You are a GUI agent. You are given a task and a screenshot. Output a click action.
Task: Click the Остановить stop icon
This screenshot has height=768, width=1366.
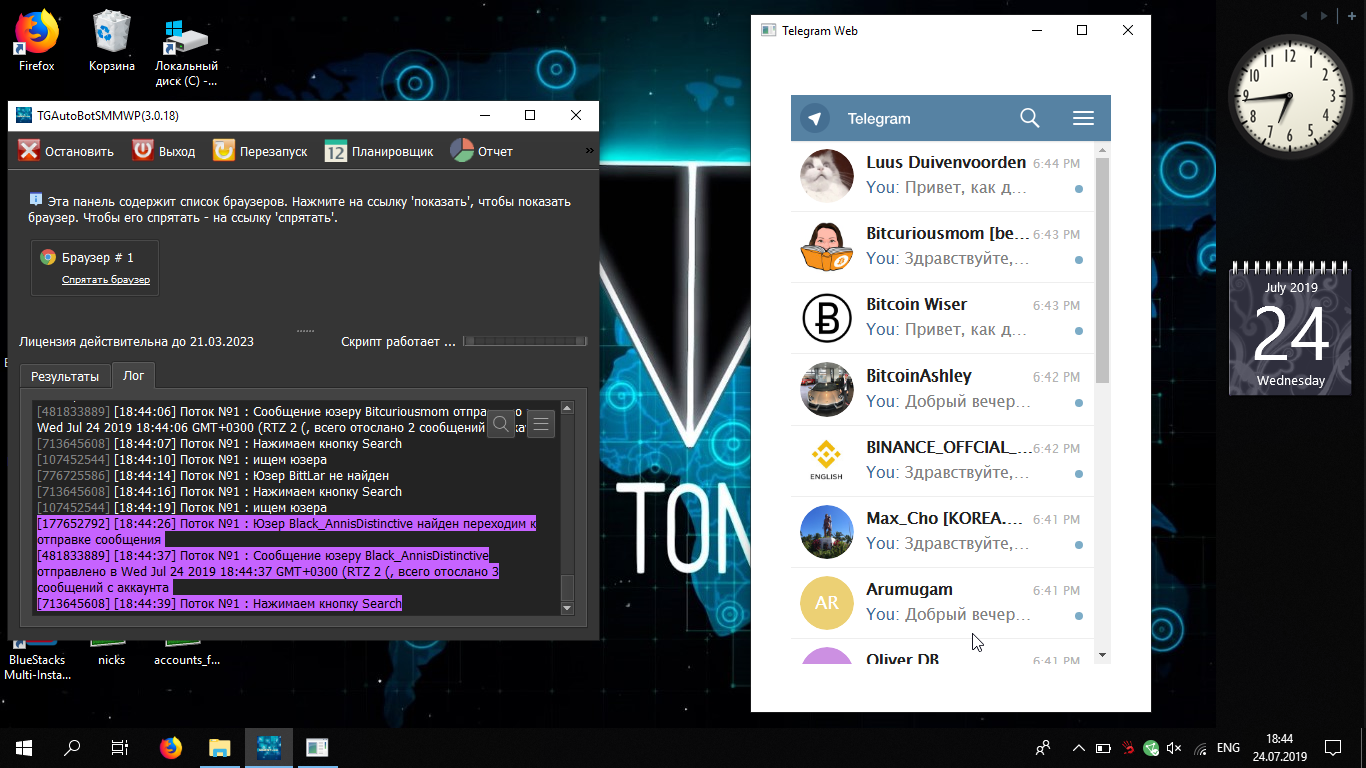click(x=30, y=151)
